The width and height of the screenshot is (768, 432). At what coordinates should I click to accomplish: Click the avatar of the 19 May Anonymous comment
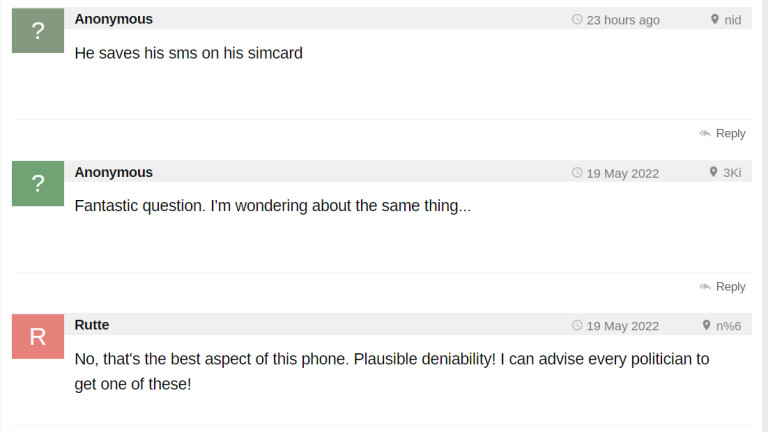click(38, 183)
